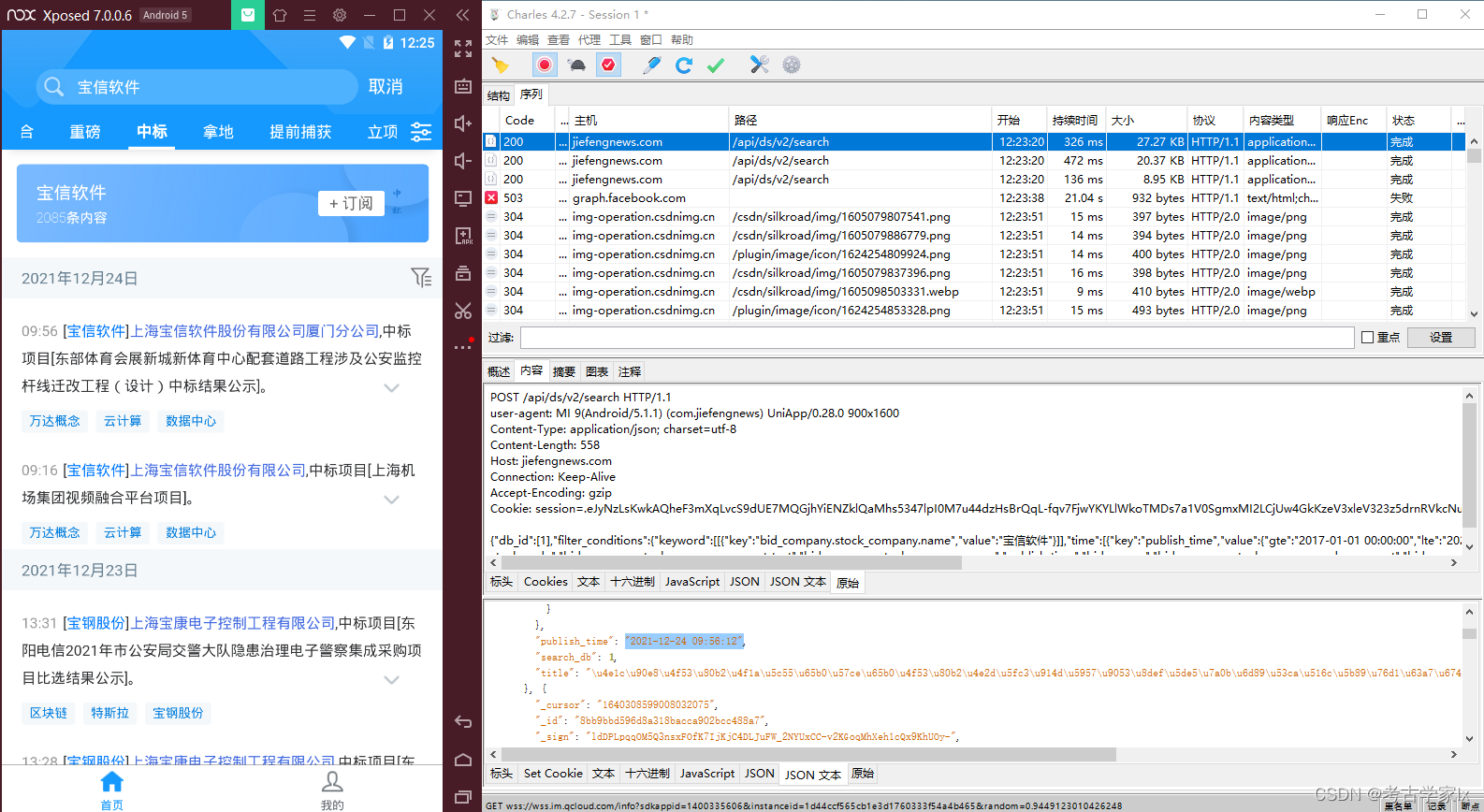The width and height of the screenshot is (1484, 812).
Task: Clear the session with the Charles broom icon
Action: [501, 65]
